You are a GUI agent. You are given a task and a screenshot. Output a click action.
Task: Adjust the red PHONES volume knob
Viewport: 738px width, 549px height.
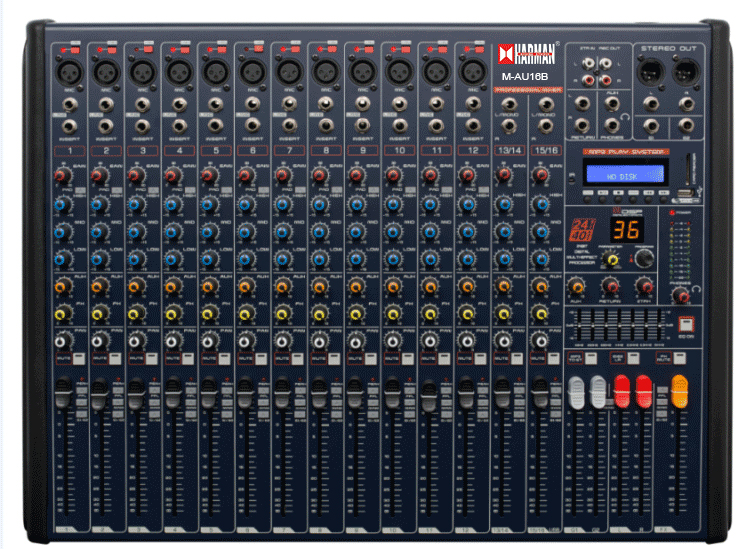680,296
